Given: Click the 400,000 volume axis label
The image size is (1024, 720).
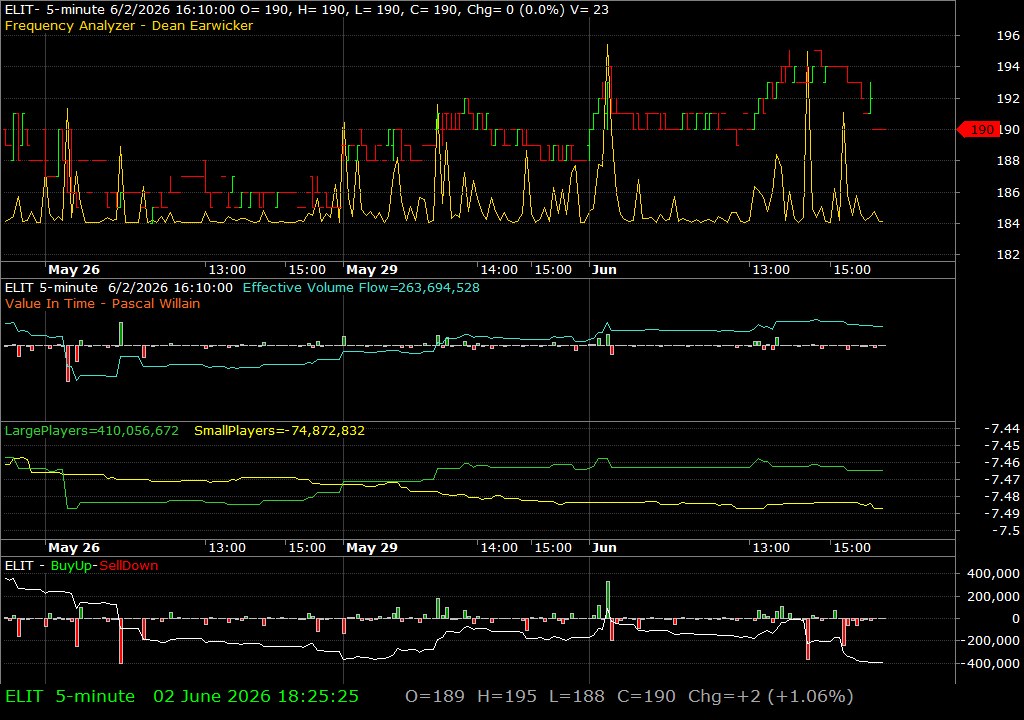Looking at the screenshot, I should pos(993,574).
